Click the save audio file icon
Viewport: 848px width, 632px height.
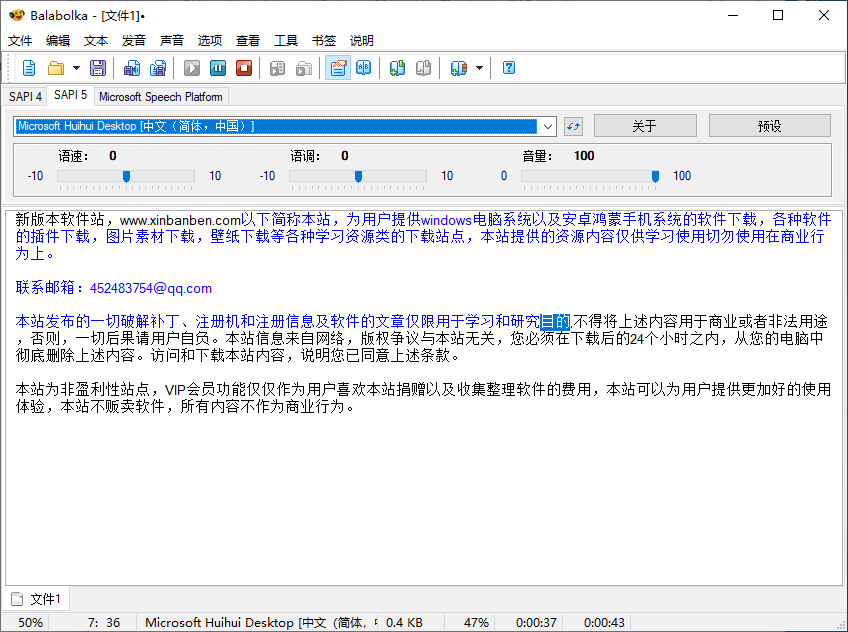pos(131,68)
